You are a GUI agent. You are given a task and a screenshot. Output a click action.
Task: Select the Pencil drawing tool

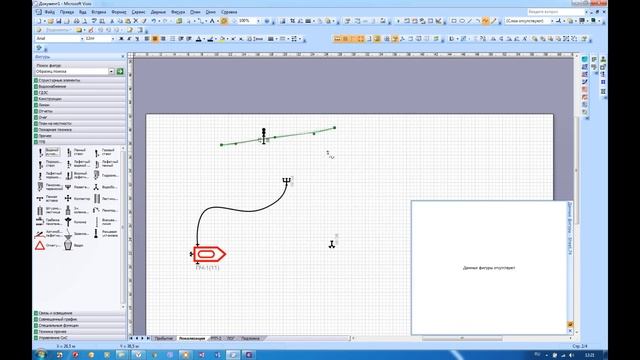(x=493, y=21)
